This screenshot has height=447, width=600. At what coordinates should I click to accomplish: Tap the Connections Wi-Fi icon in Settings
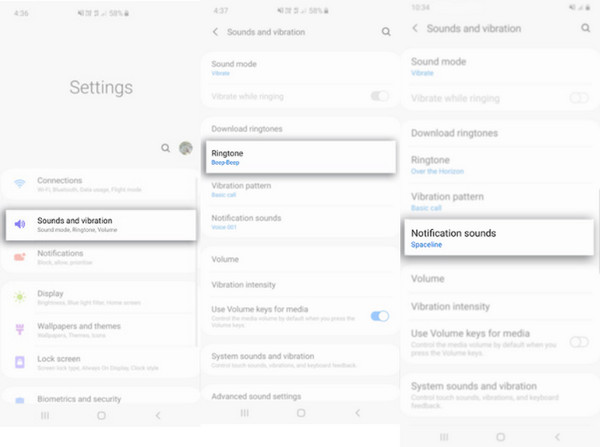tap(20, 185)
